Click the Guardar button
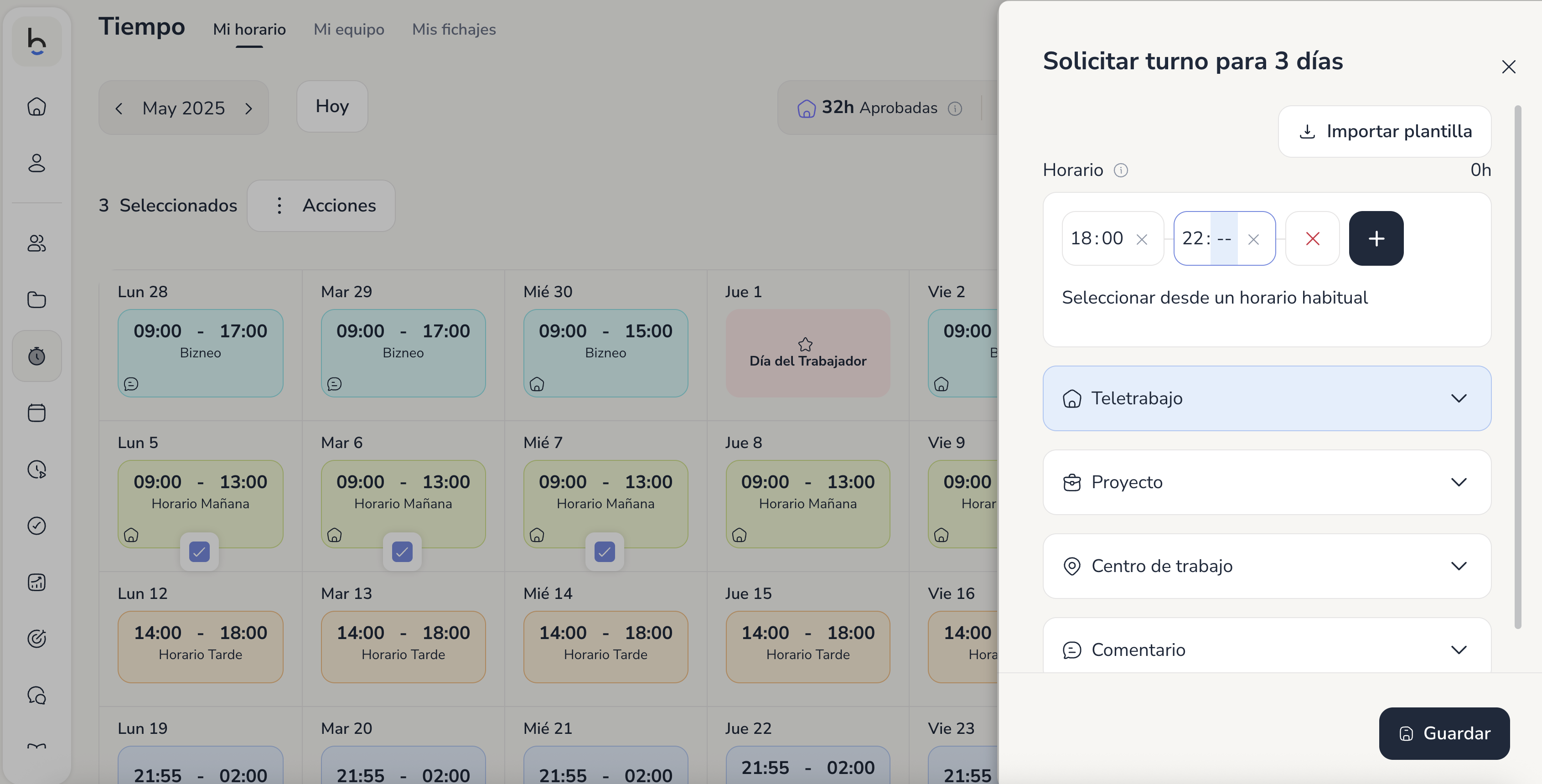1542x784 pixels. click(x=1444, y=733)
